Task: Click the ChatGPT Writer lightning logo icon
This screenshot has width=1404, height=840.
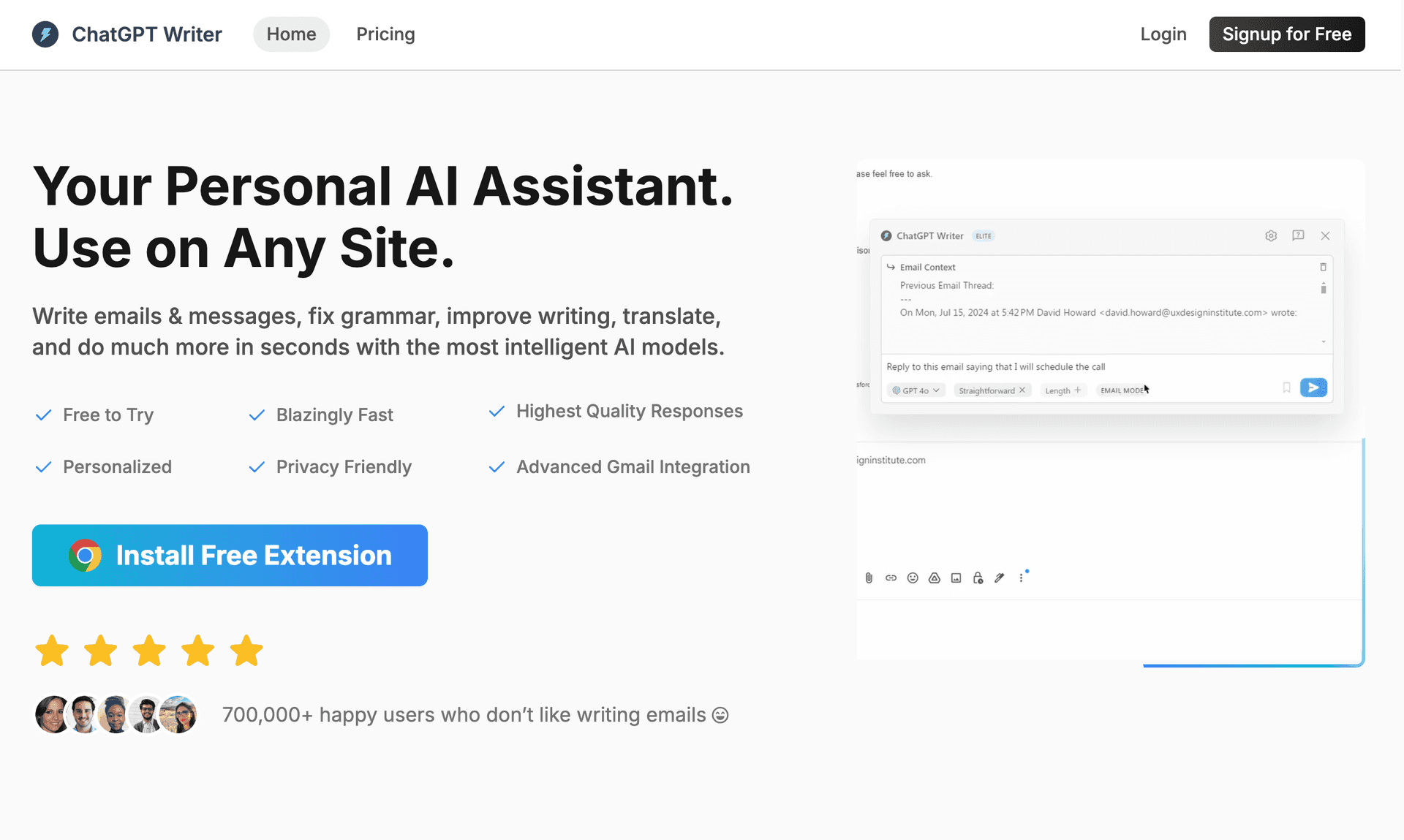Action: pos(45,34)
